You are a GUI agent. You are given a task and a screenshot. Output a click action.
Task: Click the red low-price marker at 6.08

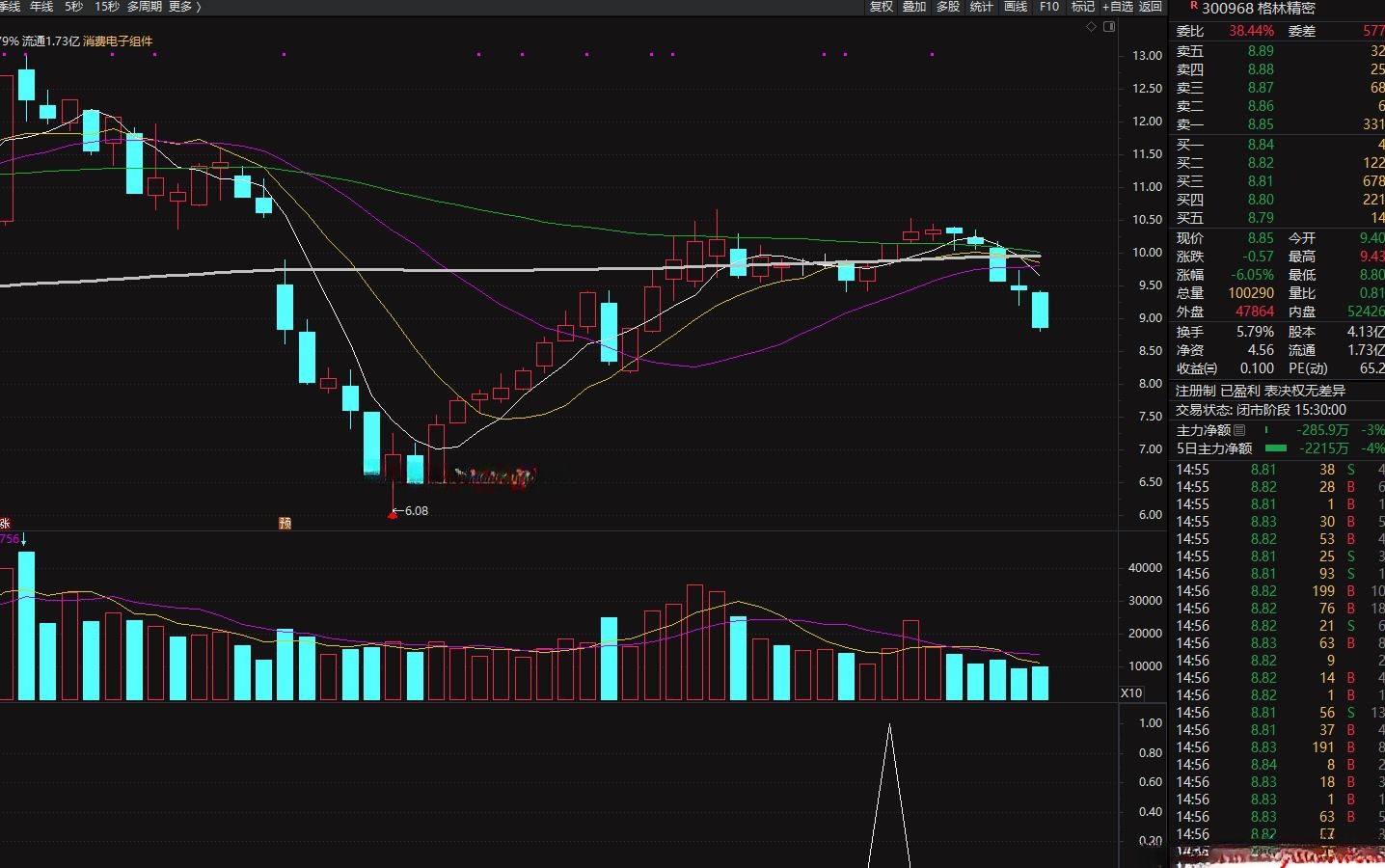point(392,514)
